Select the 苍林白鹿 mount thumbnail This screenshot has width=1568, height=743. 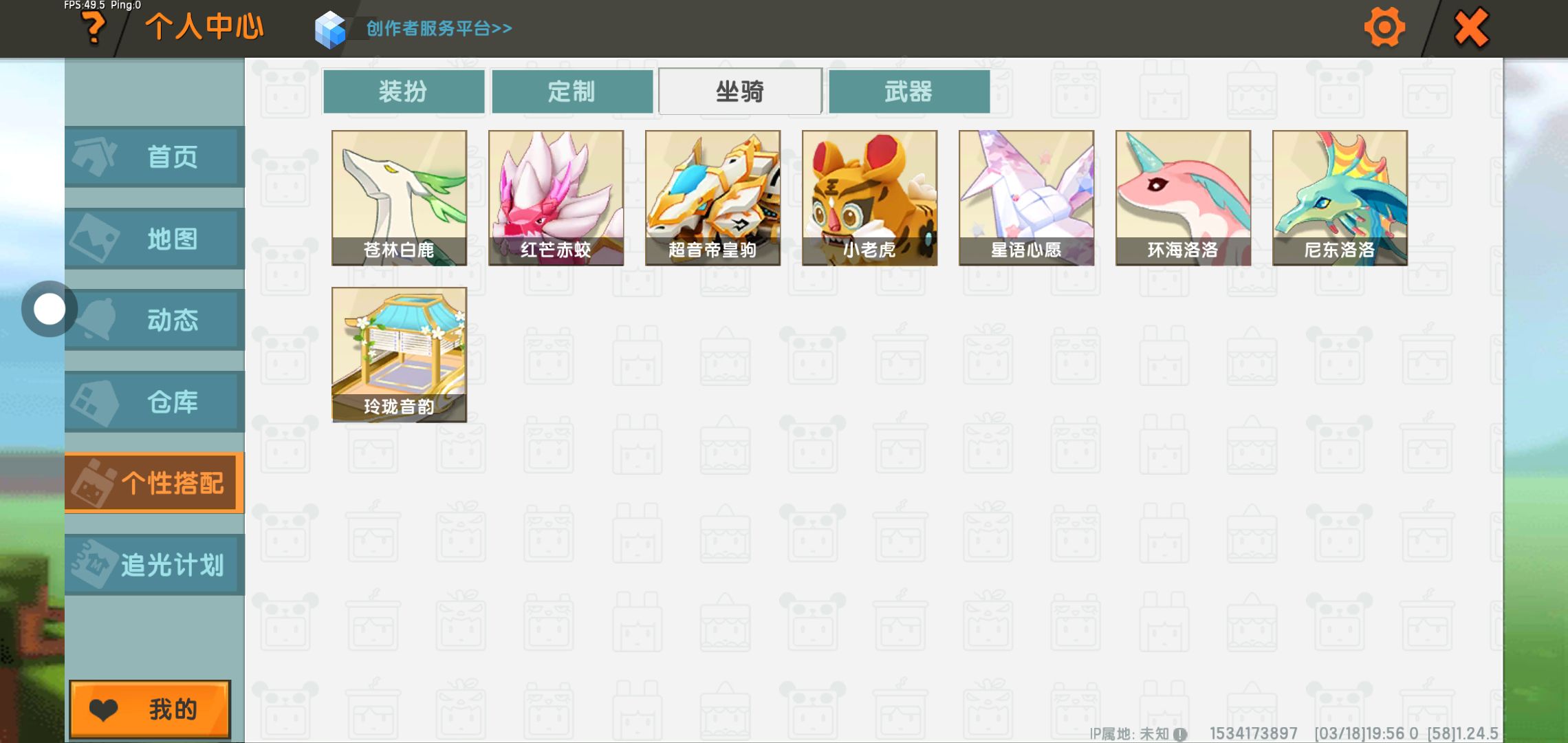point(399,198)
